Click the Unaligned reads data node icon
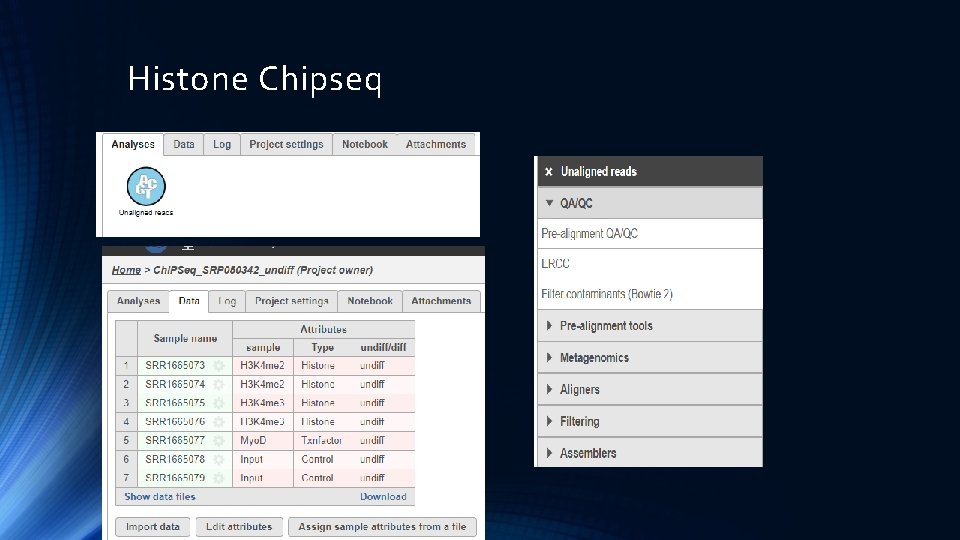 click(146, 186)
